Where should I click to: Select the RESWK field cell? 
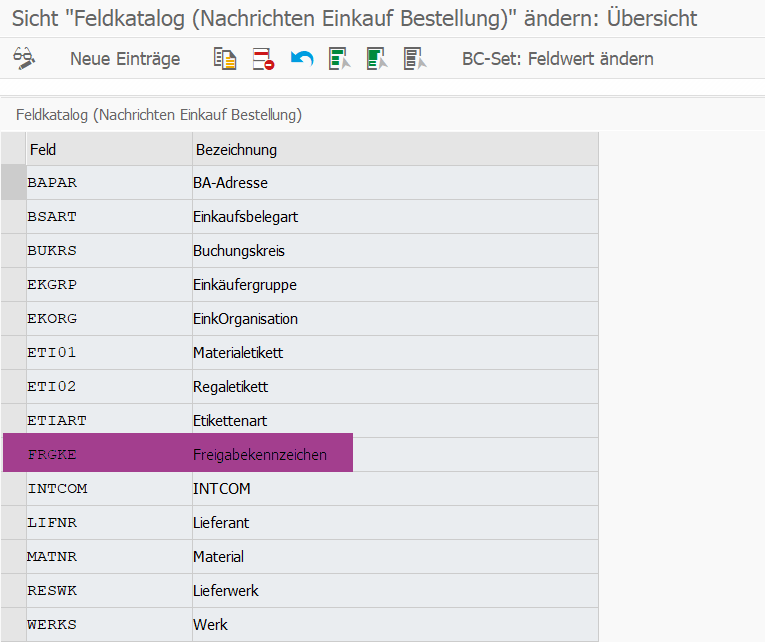point(109,590)
